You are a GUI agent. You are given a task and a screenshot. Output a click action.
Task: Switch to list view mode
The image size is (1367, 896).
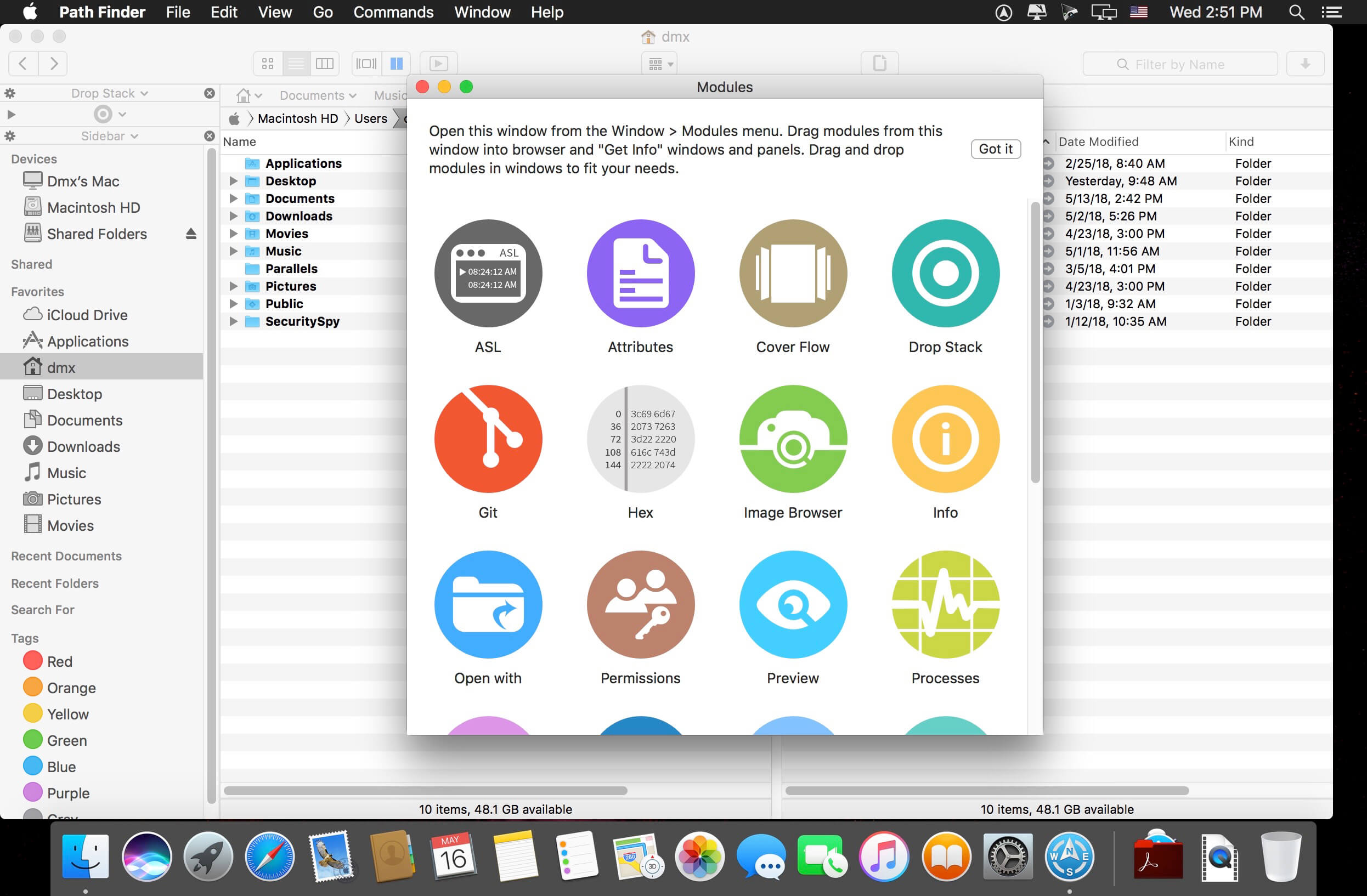point(296,63)
